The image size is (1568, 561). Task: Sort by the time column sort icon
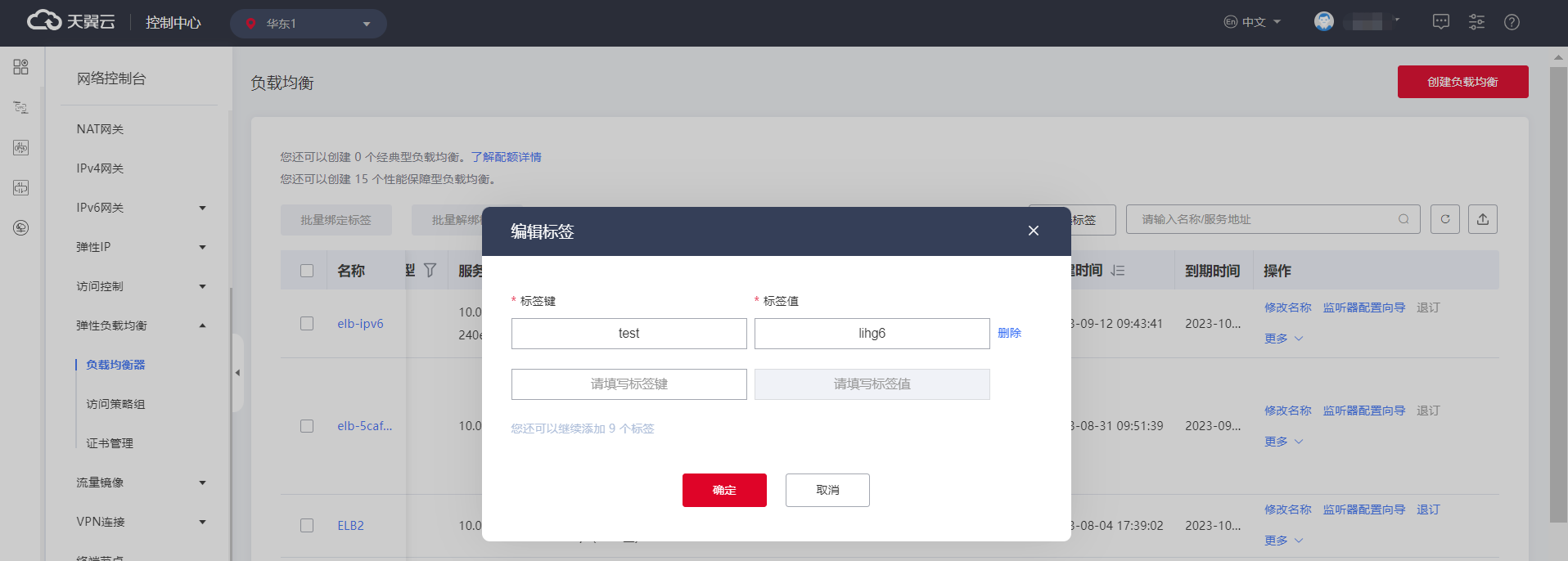pyautogui.click(x=1118, y=270)
